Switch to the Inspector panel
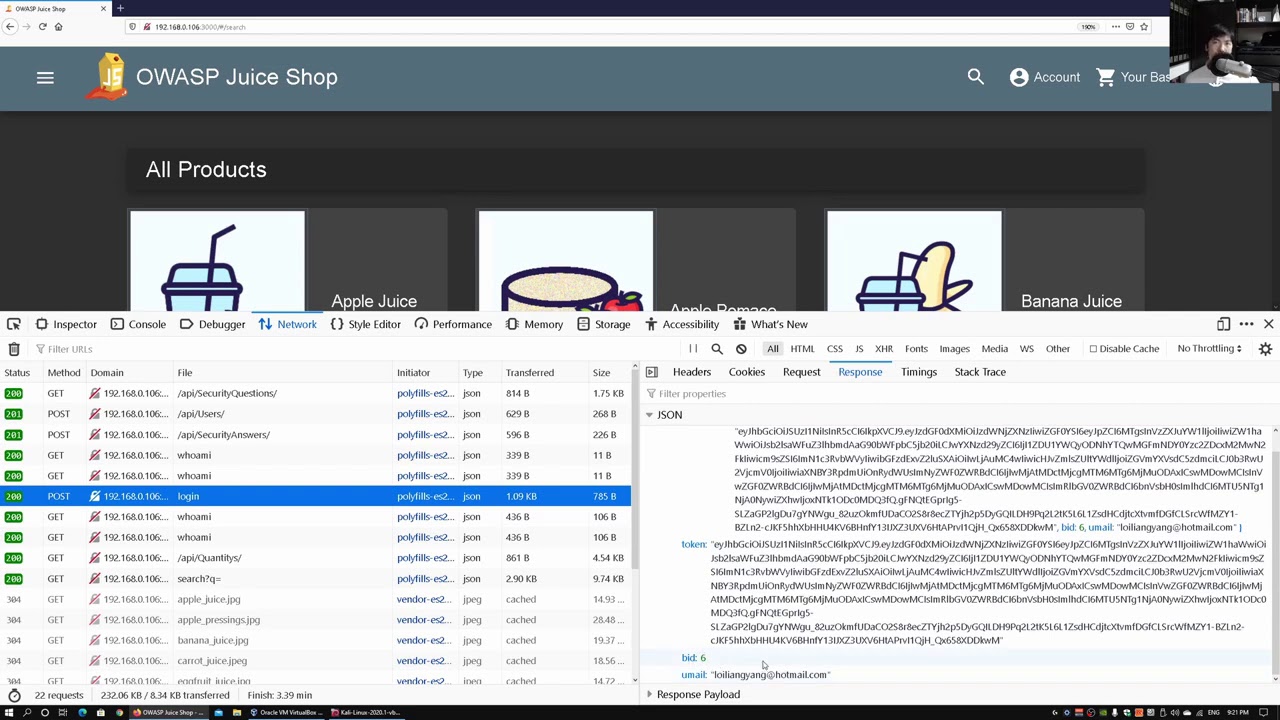 66,324
